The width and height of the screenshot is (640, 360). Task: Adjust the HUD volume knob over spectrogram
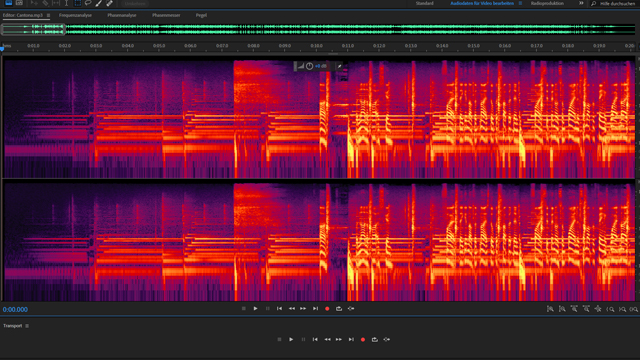309,66
